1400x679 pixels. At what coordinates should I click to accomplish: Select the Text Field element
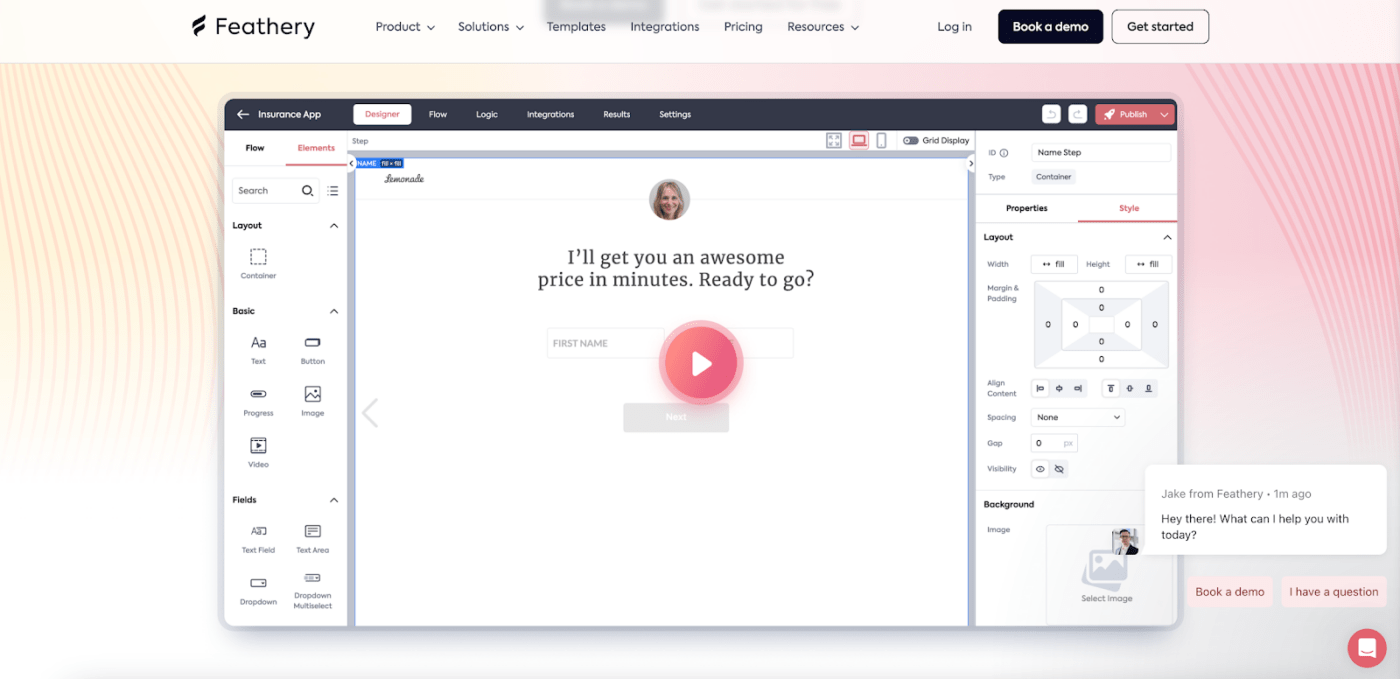point(258,538)
